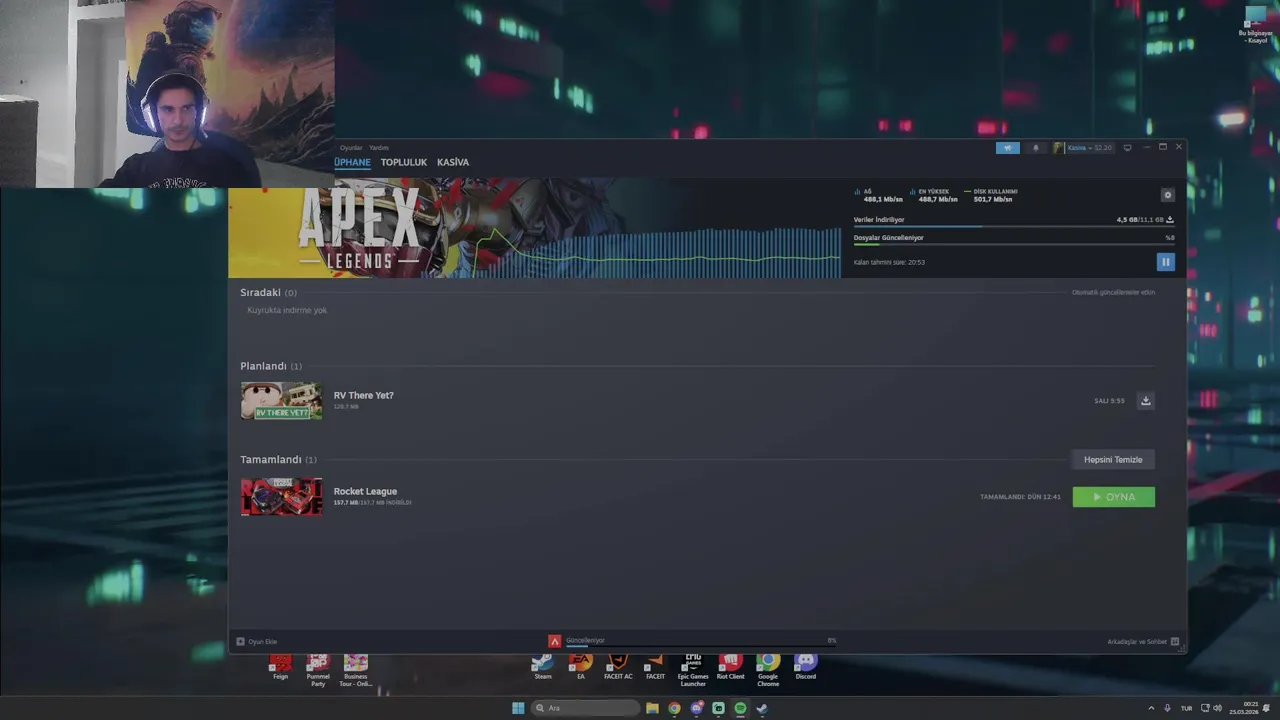This screenshot has width=1280, height=720.
Task: Click the green OYNA play button
Action: [1113, 497]
